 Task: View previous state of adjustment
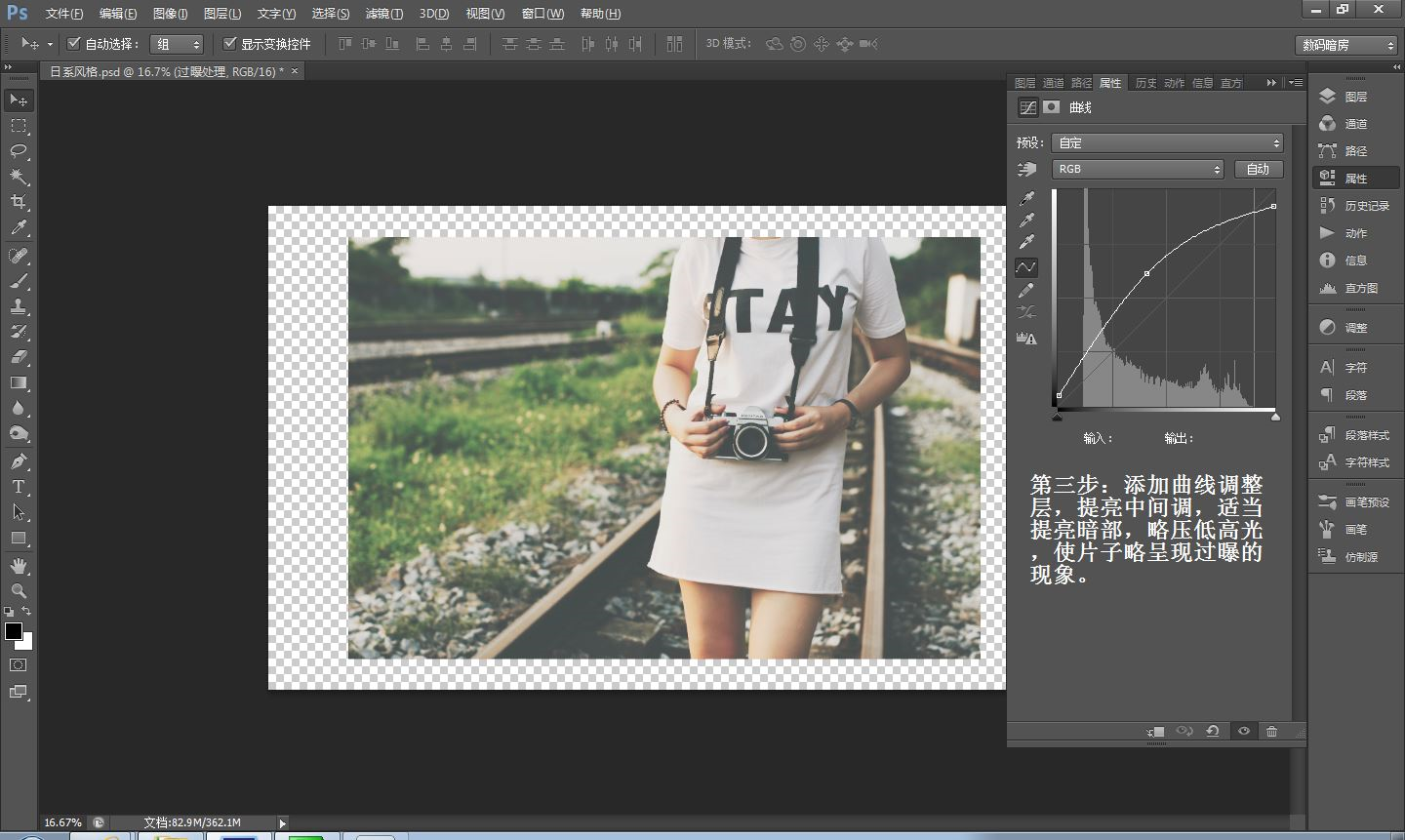click(1184, 731)
